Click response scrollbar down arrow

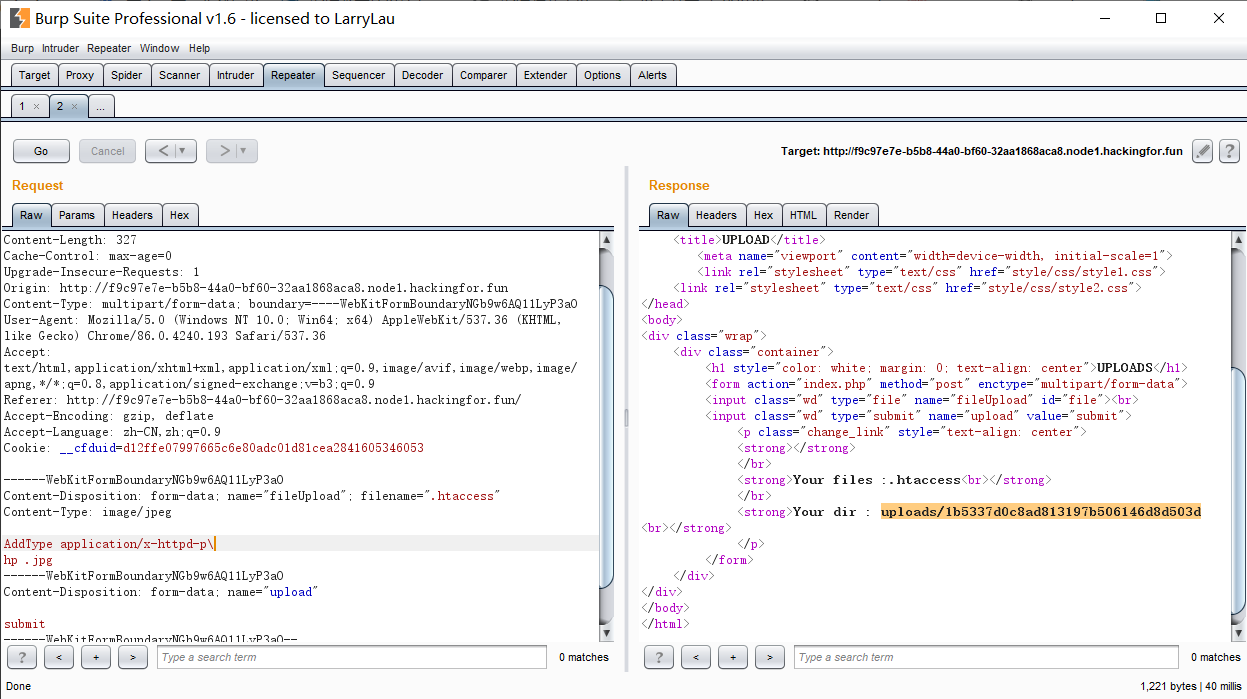pyautogui.click(x=1238, y=632)
